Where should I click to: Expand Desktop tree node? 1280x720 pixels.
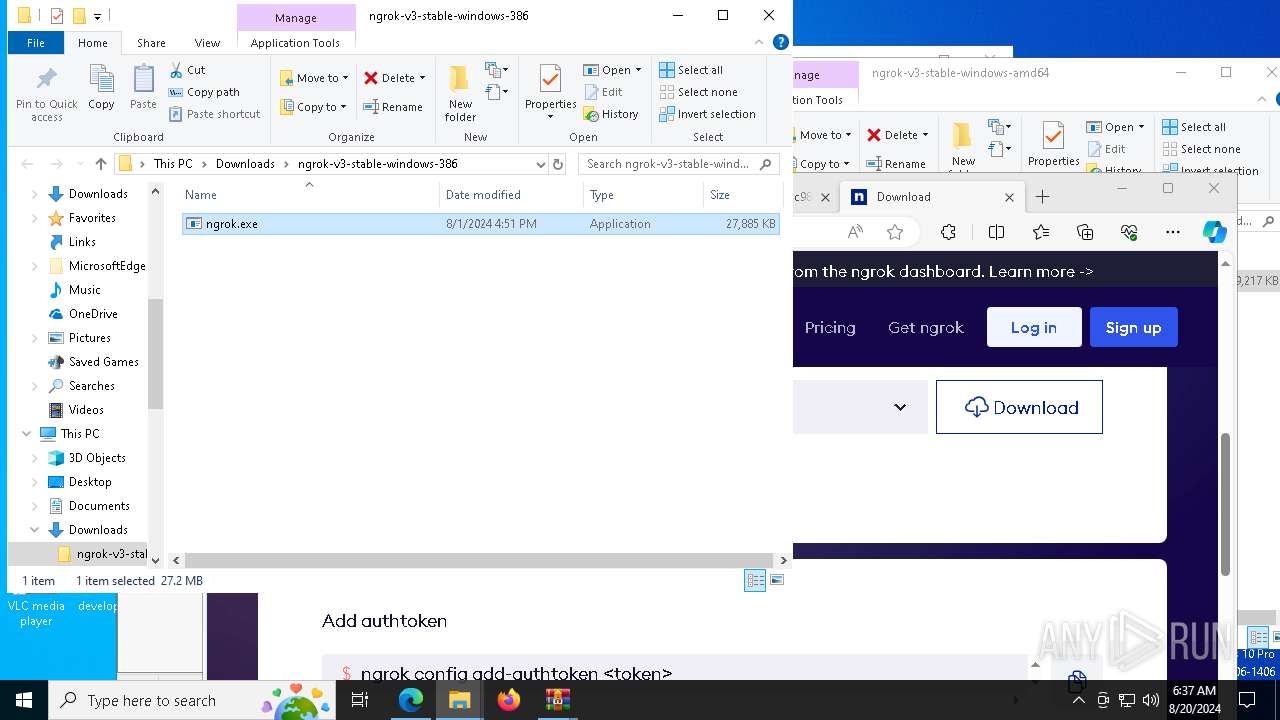pyautogui.click(x=35, y=482)
